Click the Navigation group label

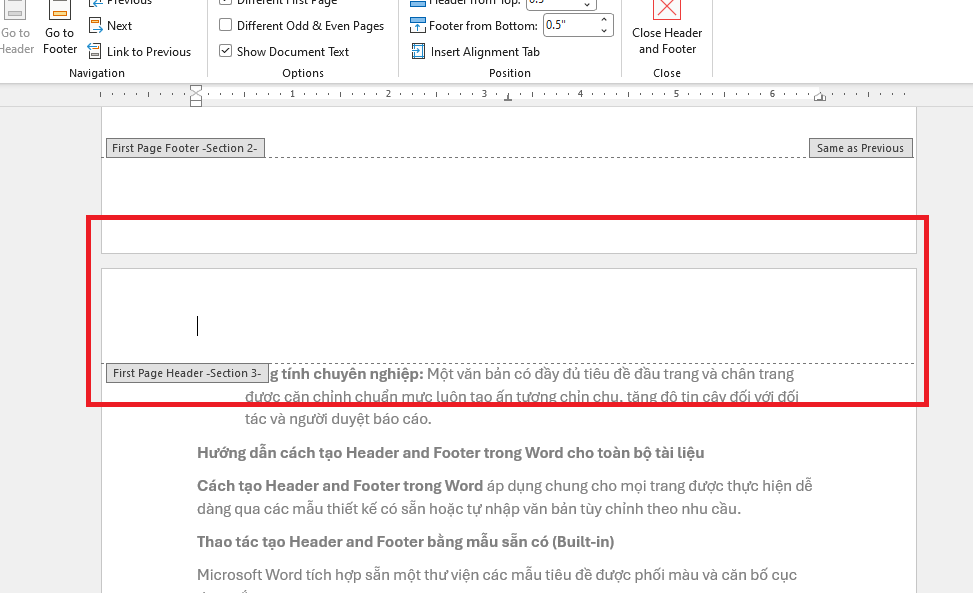pos(97,73)
